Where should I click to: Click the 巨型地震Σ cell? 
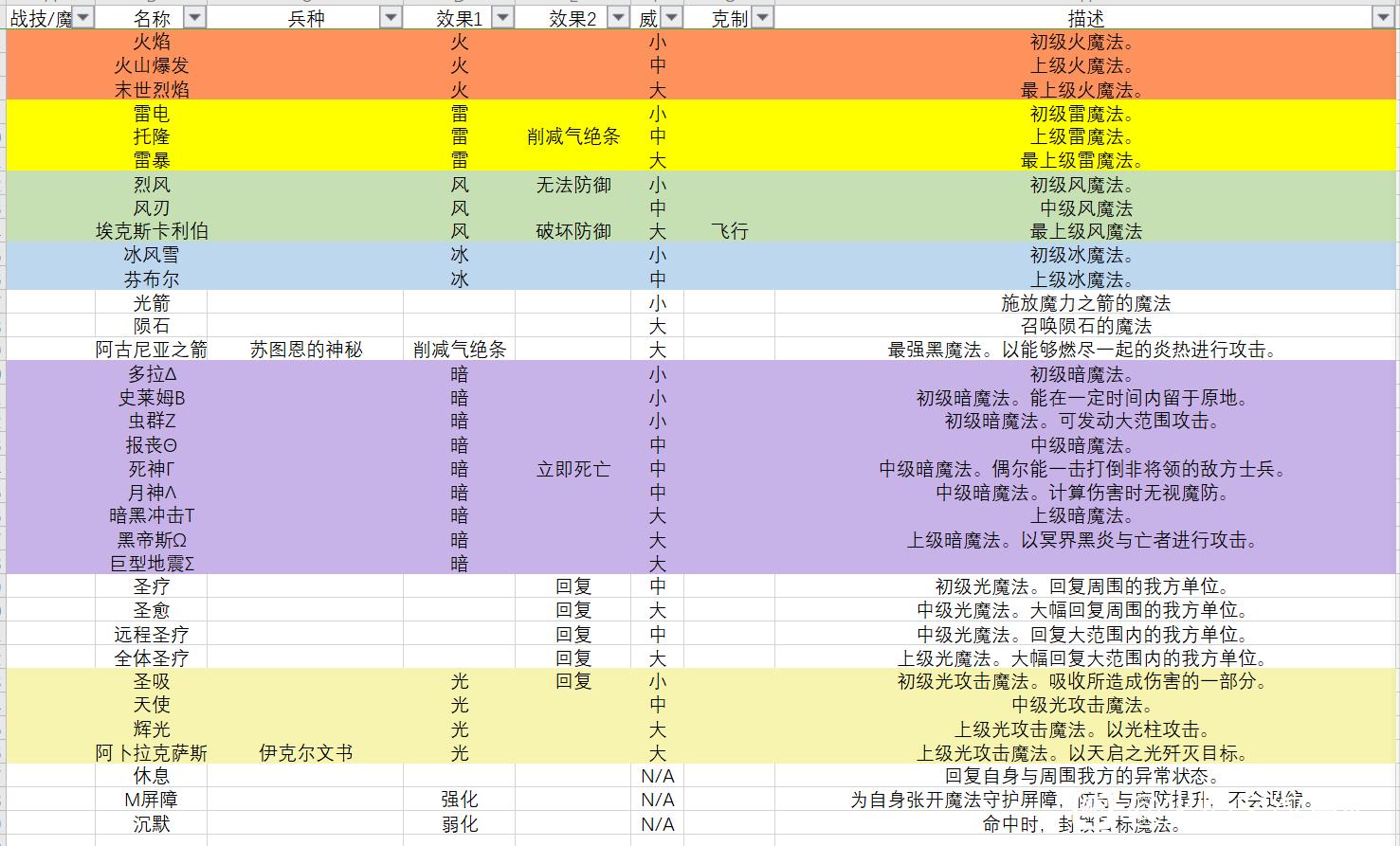point(152,564)
